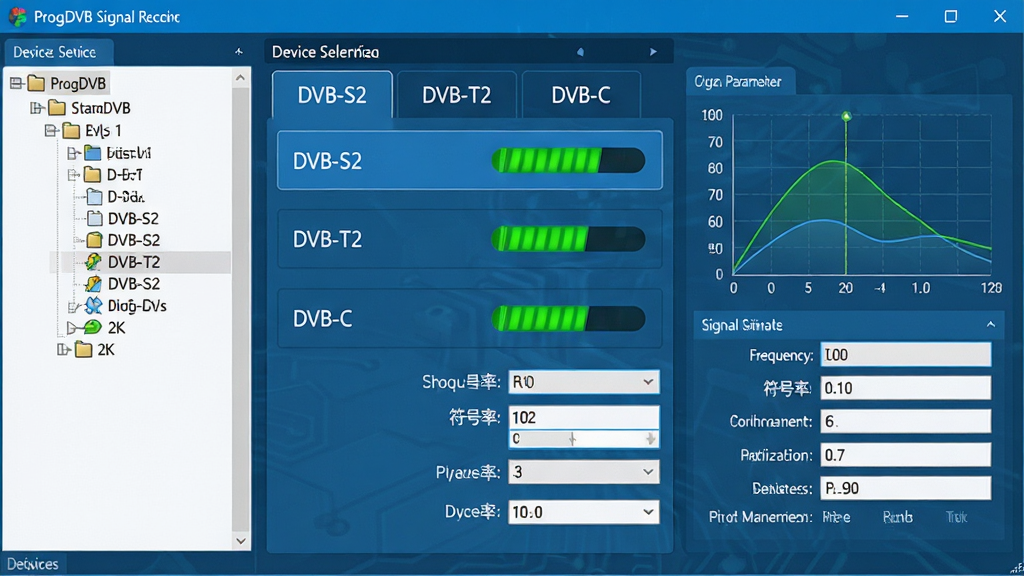Select the DVB-T2 signal row with green bar

pyautogui.click(x=470, y=239)
